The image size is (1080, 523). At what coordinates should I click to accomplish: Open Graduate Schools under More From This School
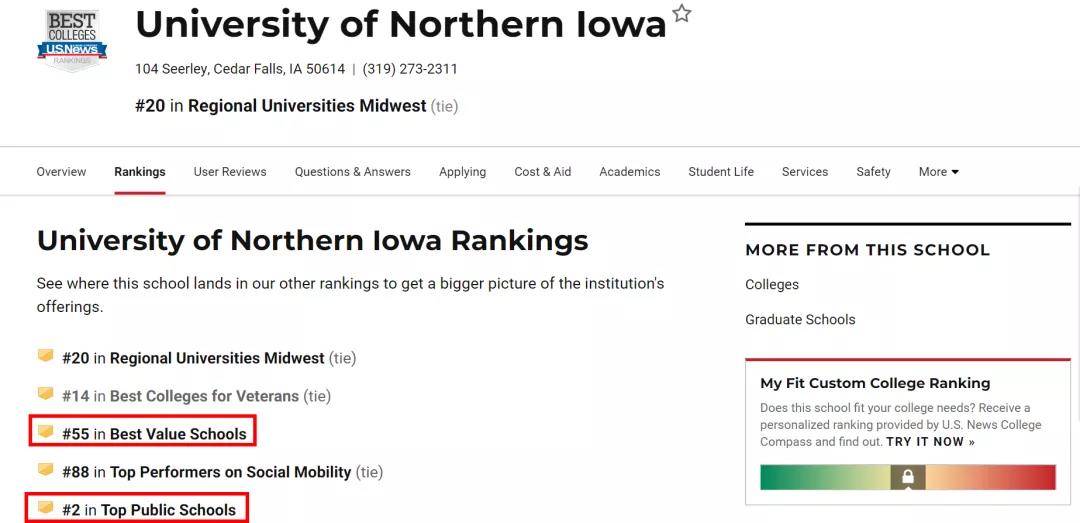pos(800,319)
